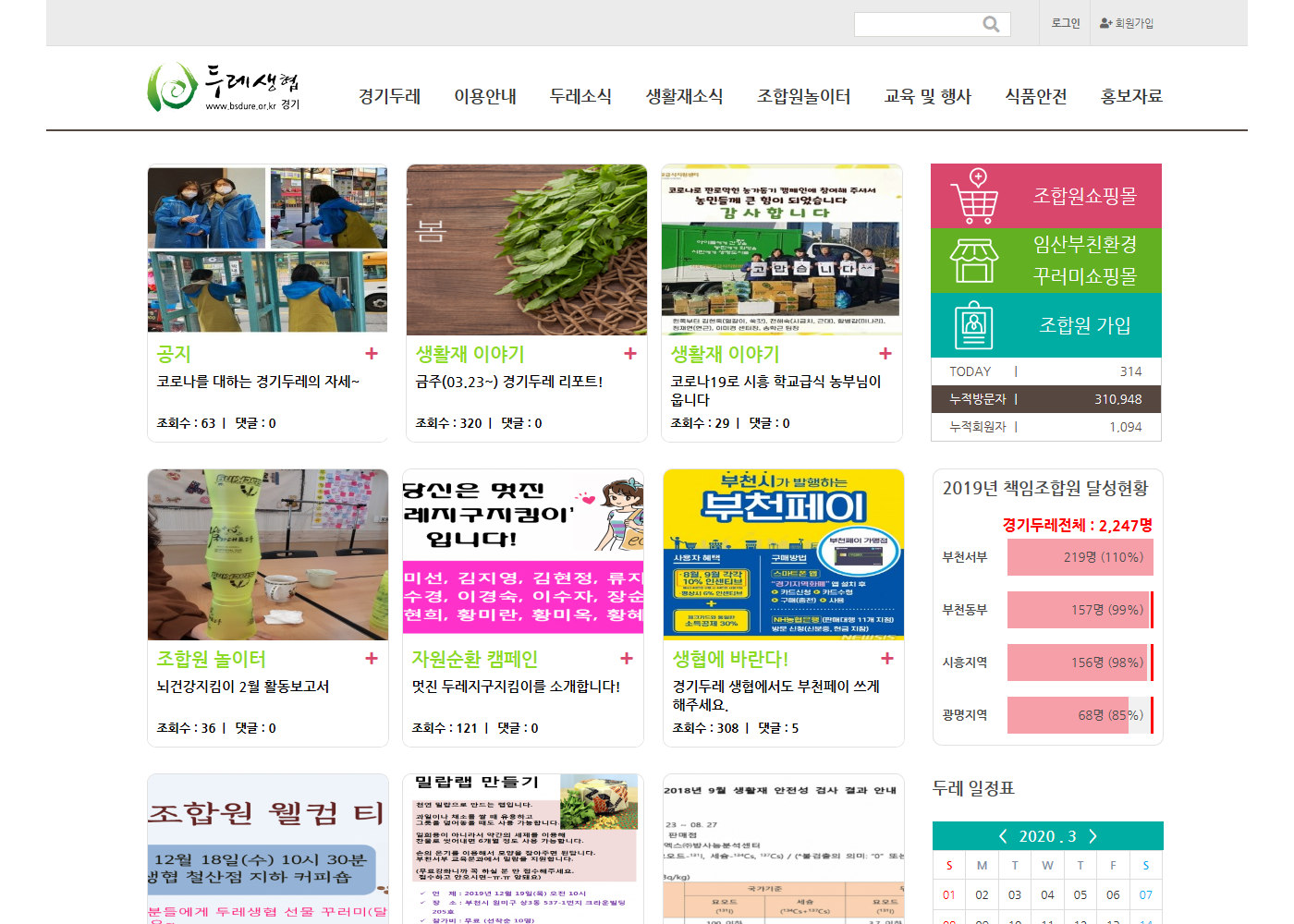Click the 회원가입 link

pyautogui.click(x=1127, y=23)
